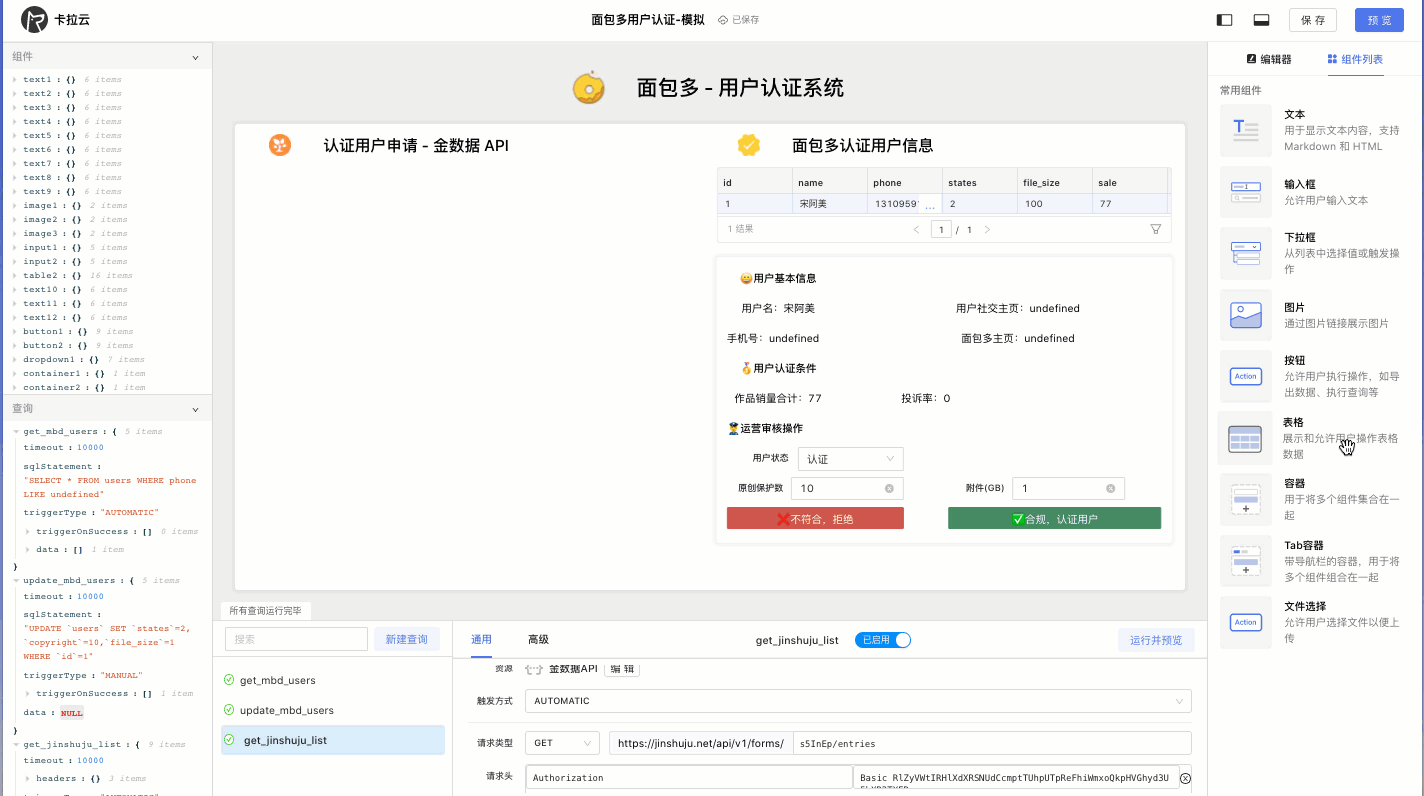Screen dimensions: 1424x796
Task: Select the 文件选择 component icon
Action: [1245, 622]
